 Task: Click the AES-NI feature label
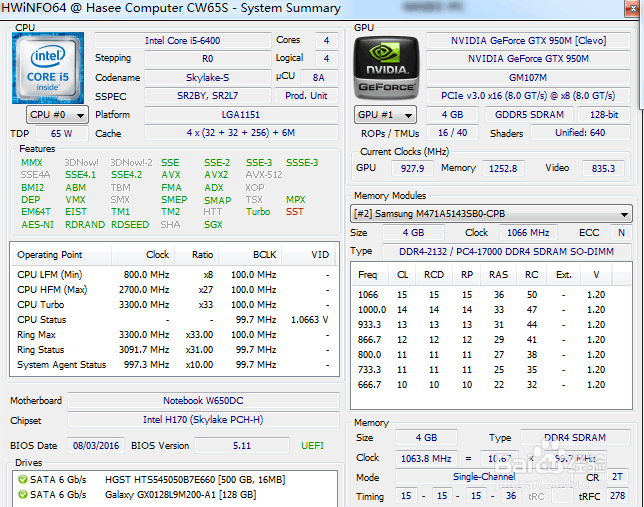click(x=37, y=225)
